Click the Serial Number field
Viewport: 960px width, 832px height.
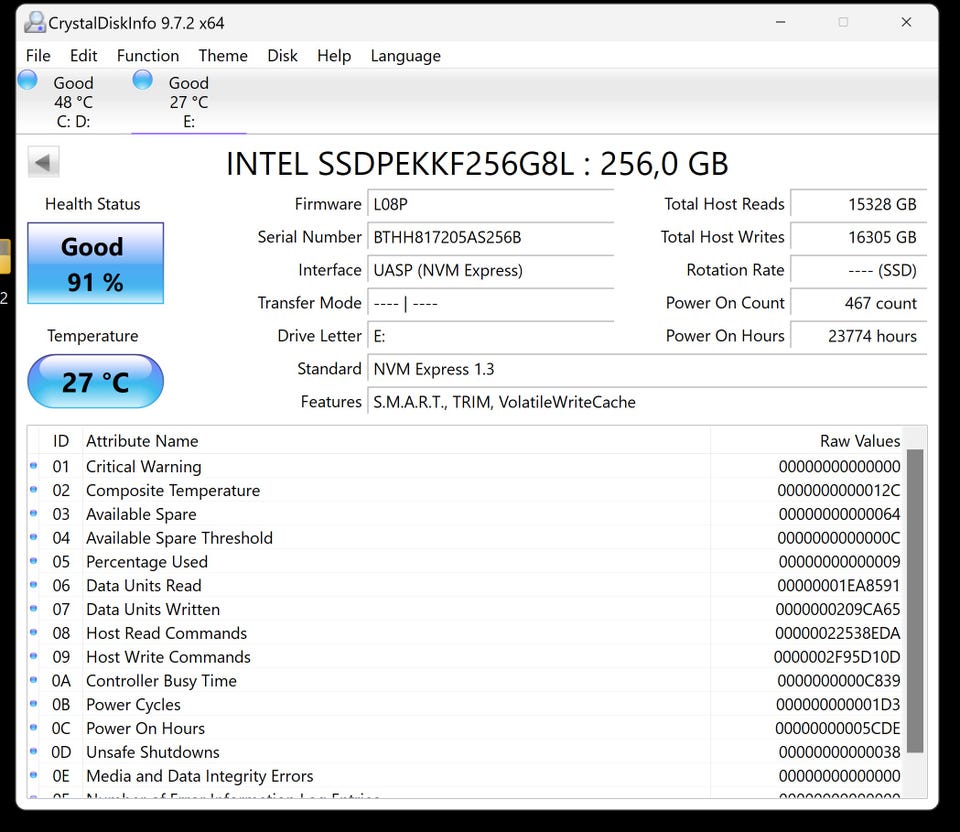(x=490, y=237)
